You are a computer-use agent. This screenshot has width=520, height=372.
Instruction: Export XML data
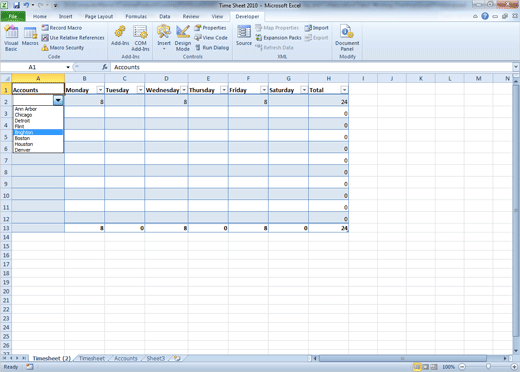pyautogui.click(x=317, y=38)
